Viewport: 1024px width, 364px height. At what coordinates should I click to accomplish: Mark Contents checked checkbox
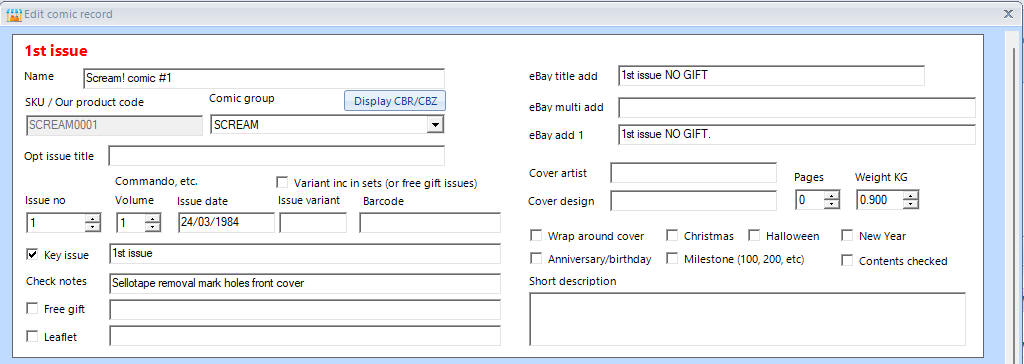[x=847, y=260]
